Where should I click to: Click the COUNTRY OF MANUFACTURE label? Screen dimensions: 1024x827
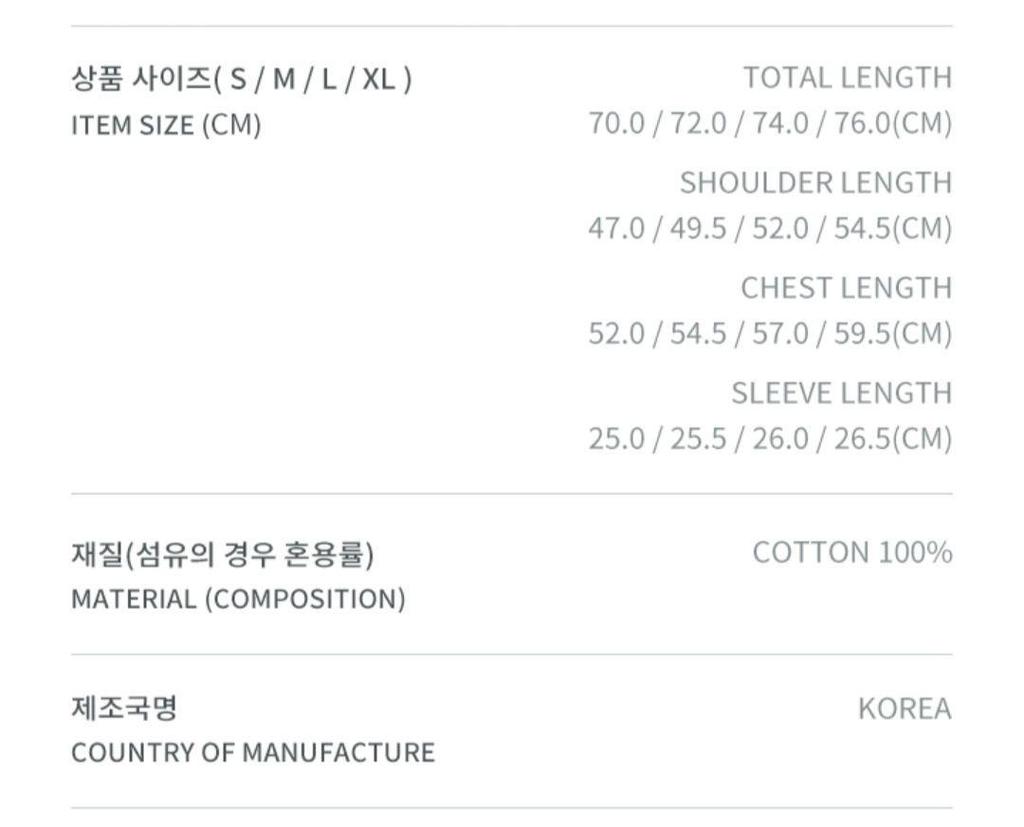(x=253, y=753)
